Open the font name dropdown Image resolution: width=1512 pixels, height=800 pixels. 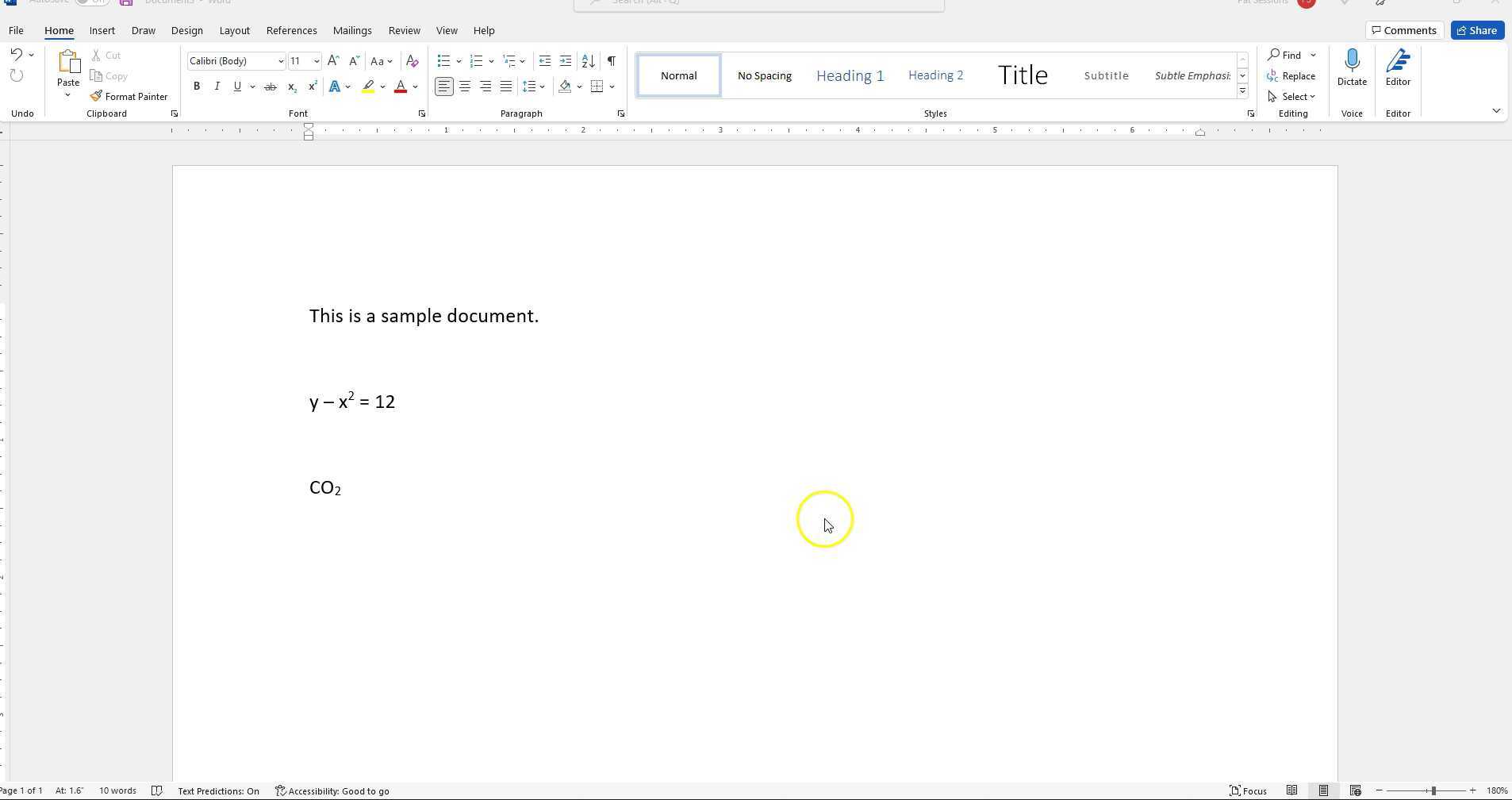click(x=280, y=61)
